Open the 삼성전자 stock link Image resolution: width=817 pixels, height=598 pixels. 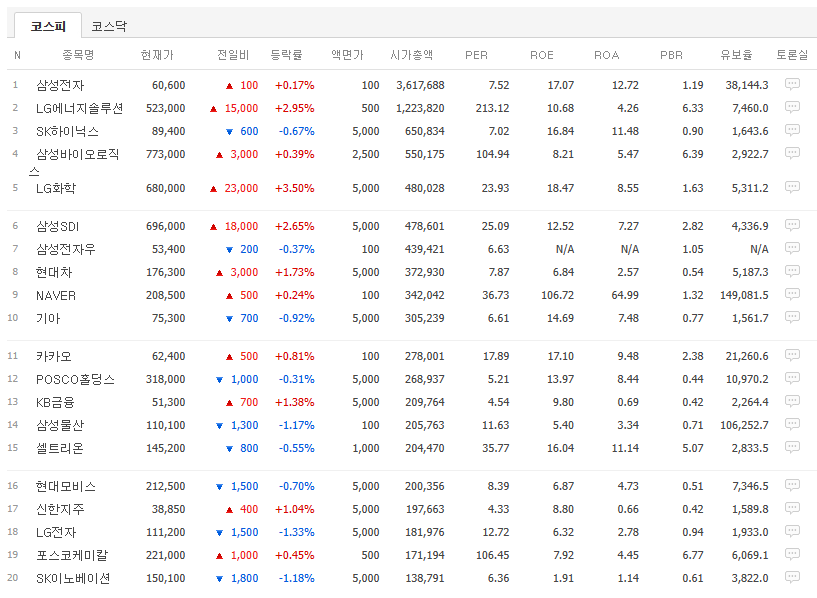click(60, 85)
